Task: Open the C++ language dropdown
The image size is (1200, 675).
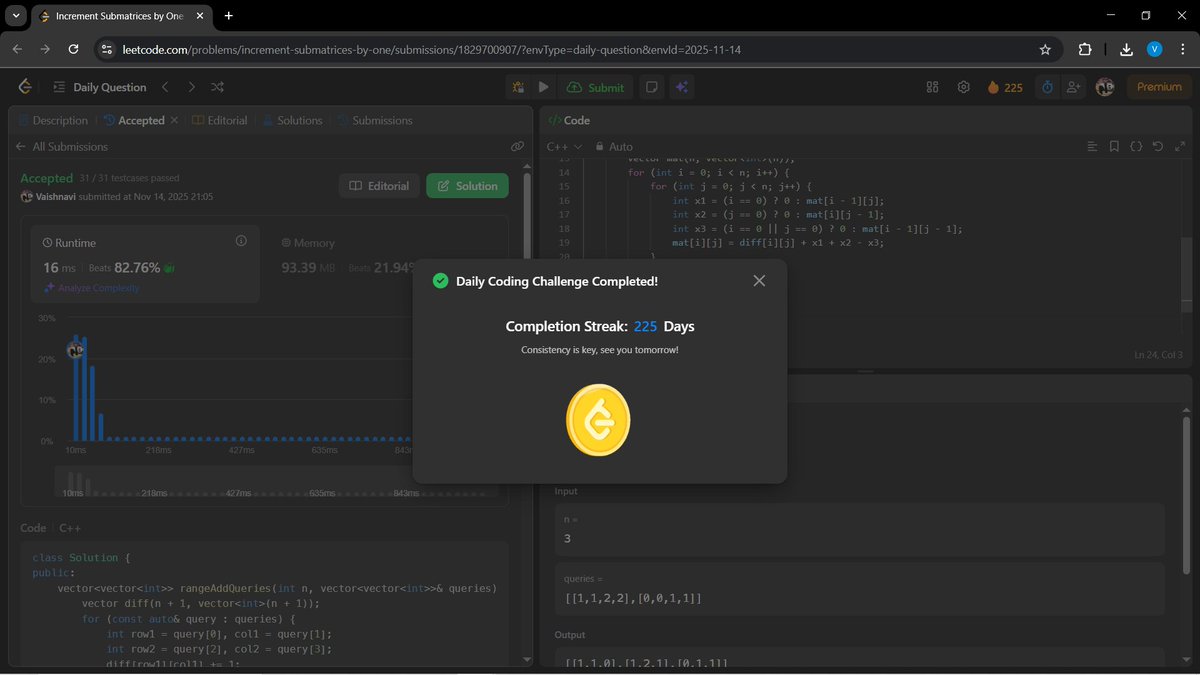Action: (x=563, y=146)
